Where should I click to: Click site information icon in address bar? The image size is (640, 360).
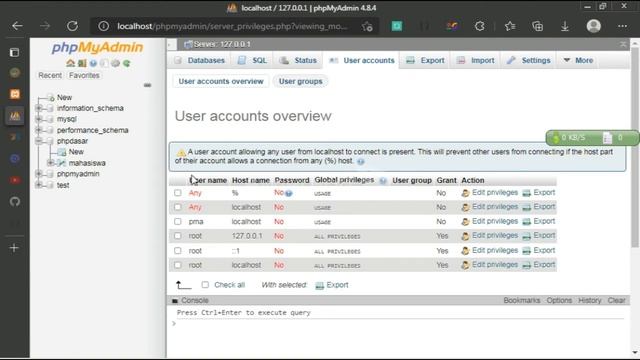(x=104, y=26)
